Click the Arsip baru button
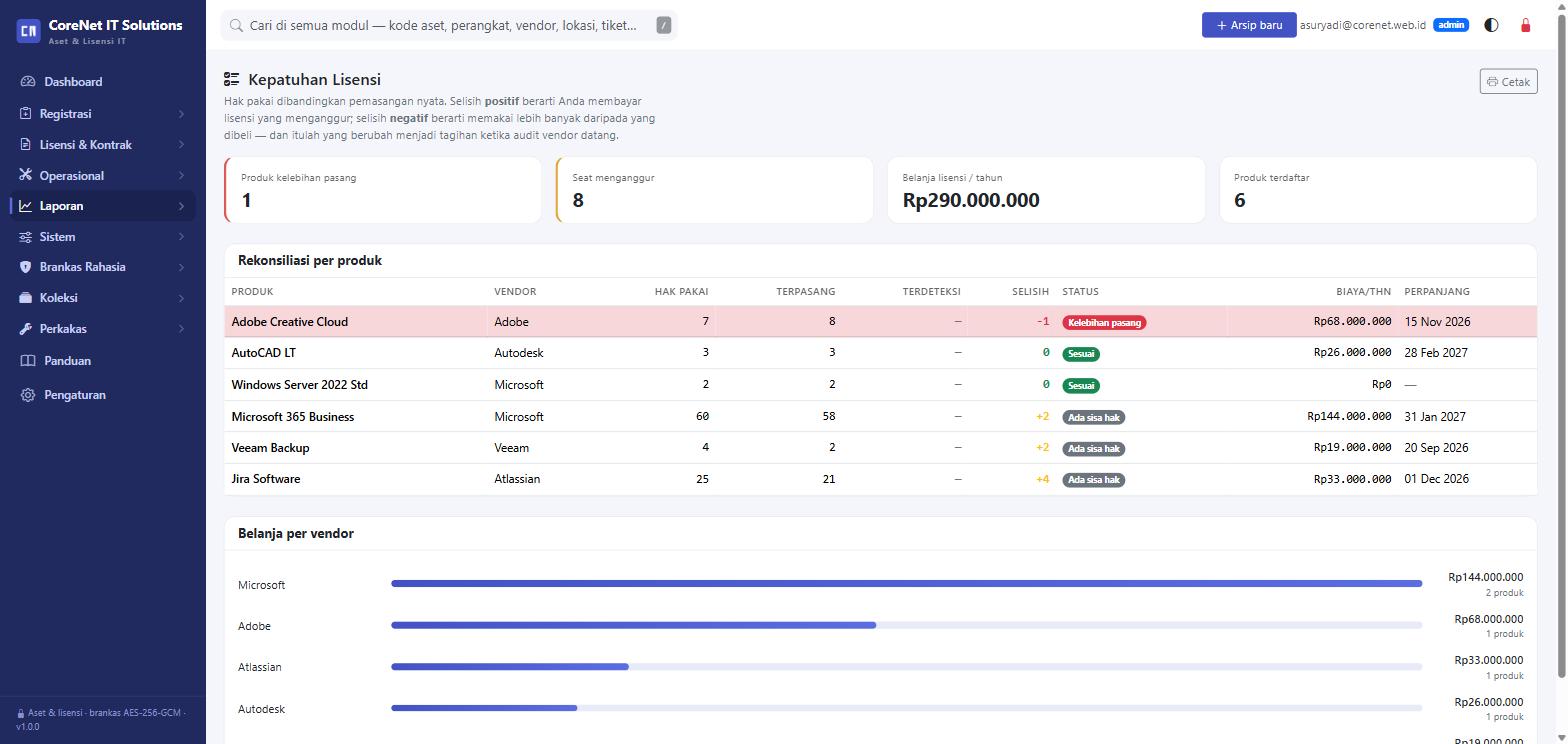This screenshot has width=1568, height=744. pos(1249,25)
